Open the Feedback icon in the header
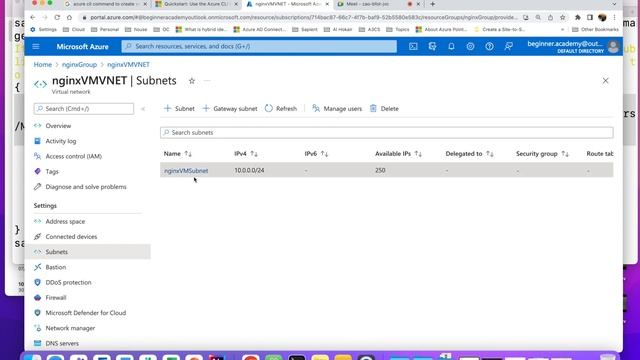The width and height of the screenshot is (640, 360). (508, 47)
